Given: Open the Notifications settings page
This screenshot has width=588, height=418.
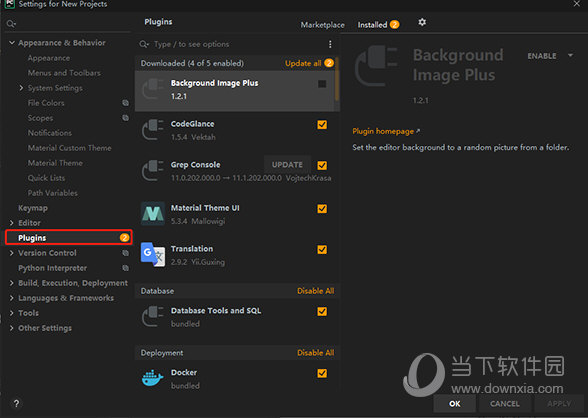Looking at the screenshot, I should 50,133.
